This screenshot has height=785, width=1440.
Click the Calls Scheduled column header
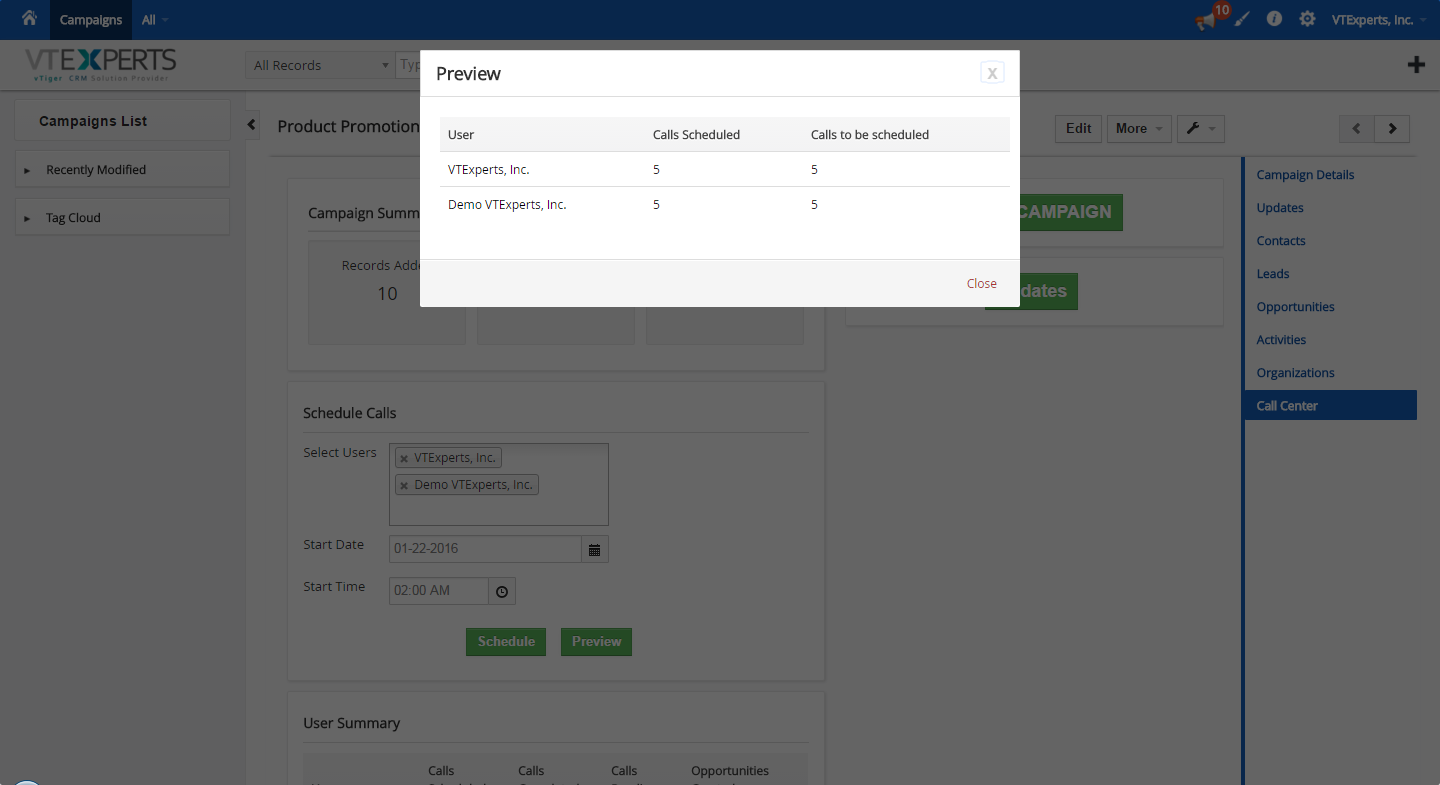696,135
